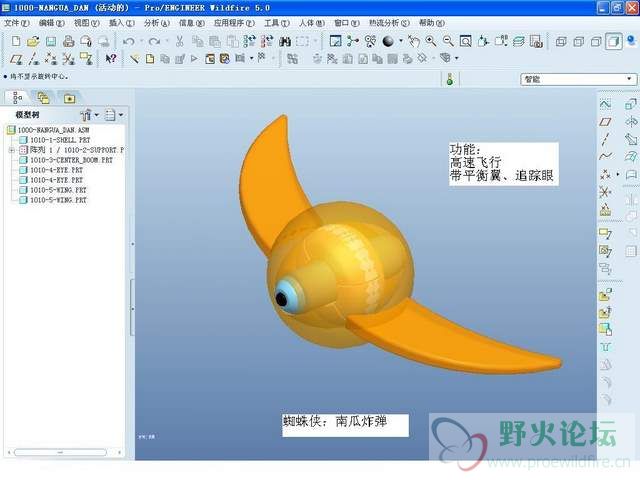Click the add component to assembly icon
640x480 pixels.
point(605,295)
